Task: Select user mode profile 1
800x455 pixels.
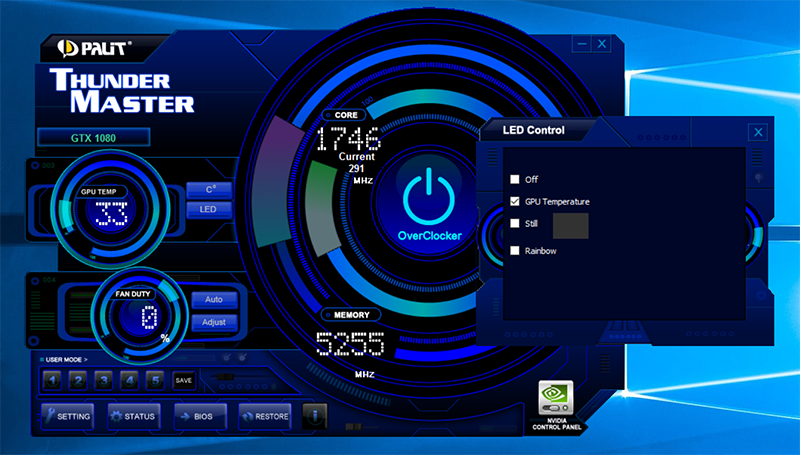Action: (53, 380)
